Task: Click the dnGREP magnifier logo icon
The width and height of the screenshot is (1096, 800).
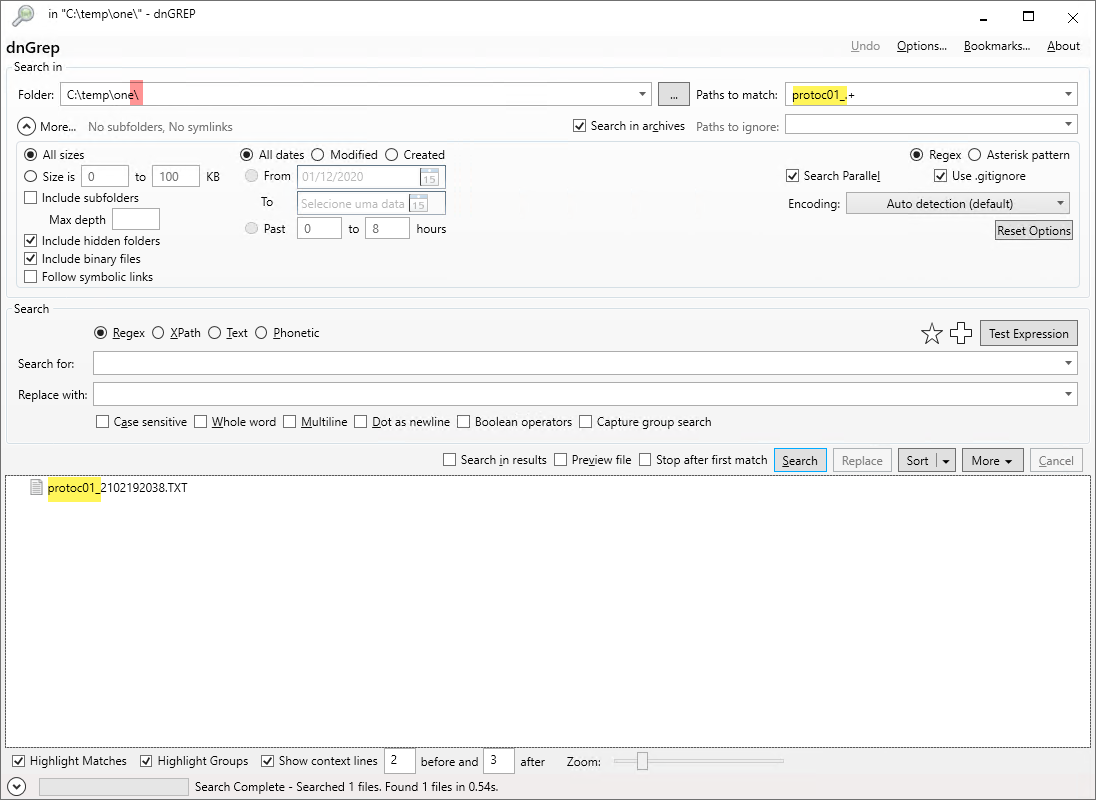Action: (22, 15)
